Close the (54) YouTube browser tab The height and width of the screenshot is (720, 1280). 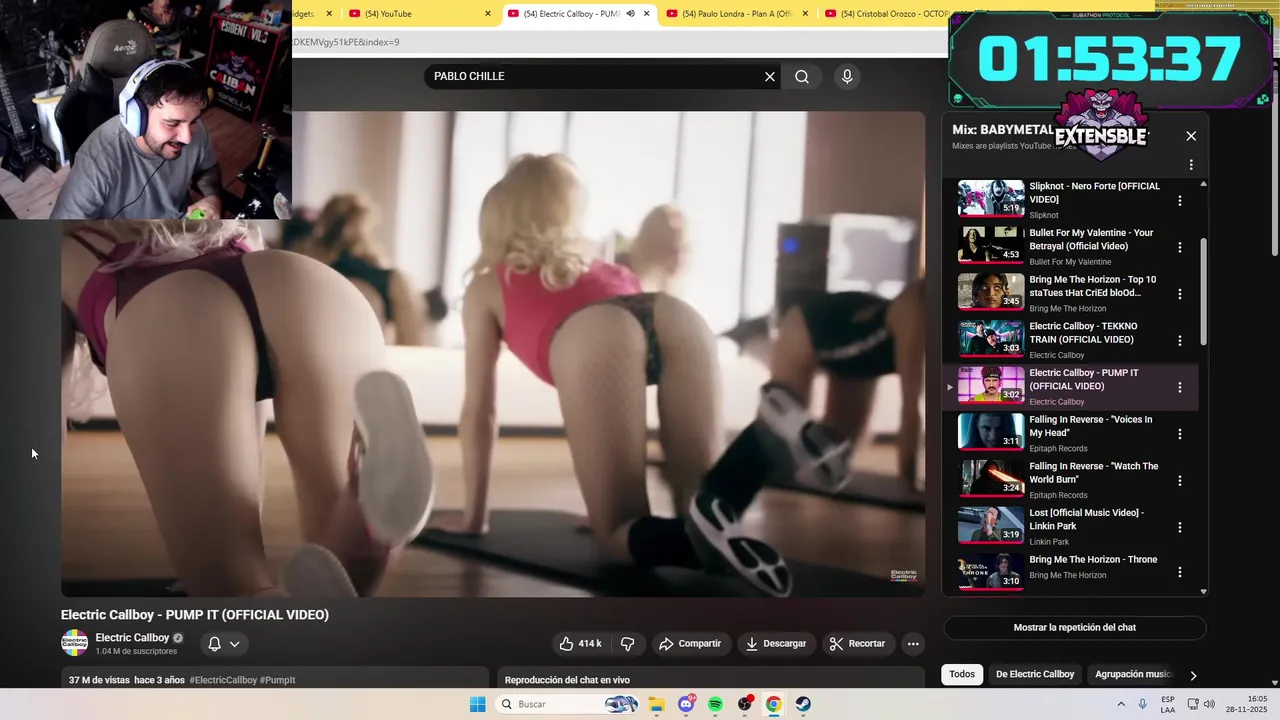click(488, 14)
